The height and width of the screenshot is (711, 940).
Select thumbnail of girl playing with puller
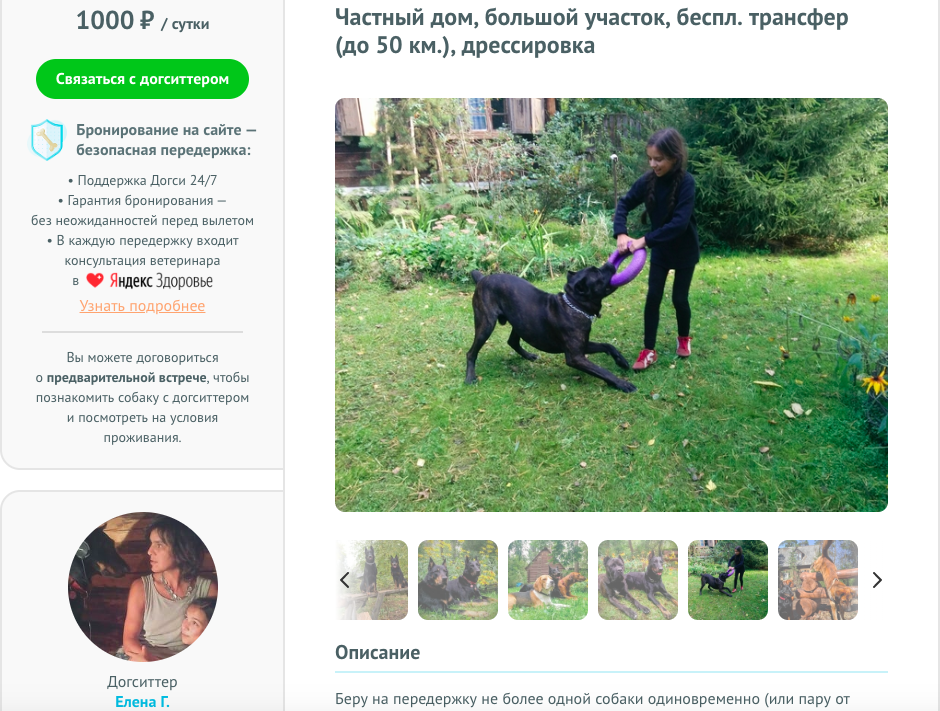pyautogui.click(x=728, y=580)
